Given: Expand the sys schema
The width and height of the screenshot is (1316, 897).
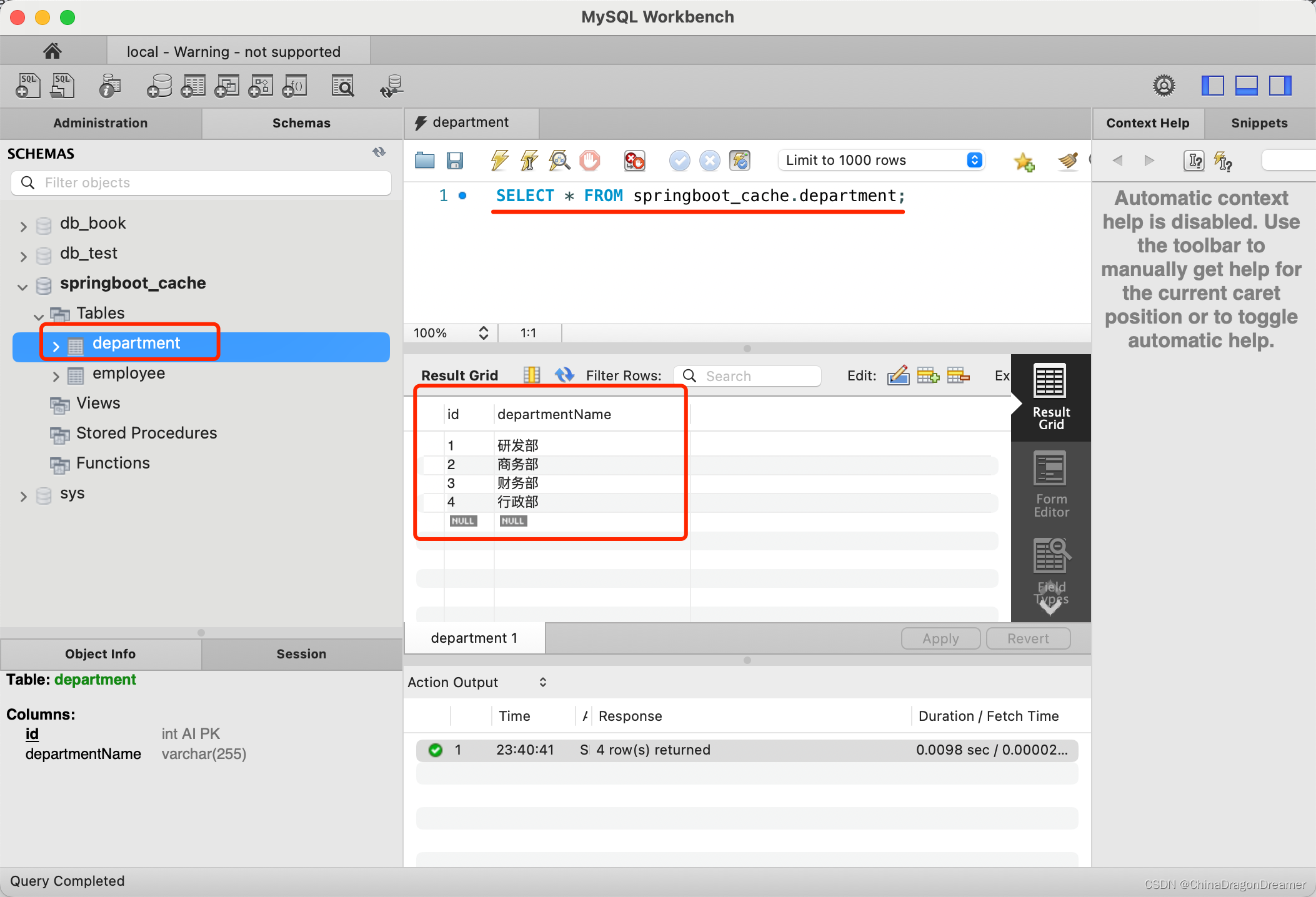Looking at the screenshot, I should point(23,497).
